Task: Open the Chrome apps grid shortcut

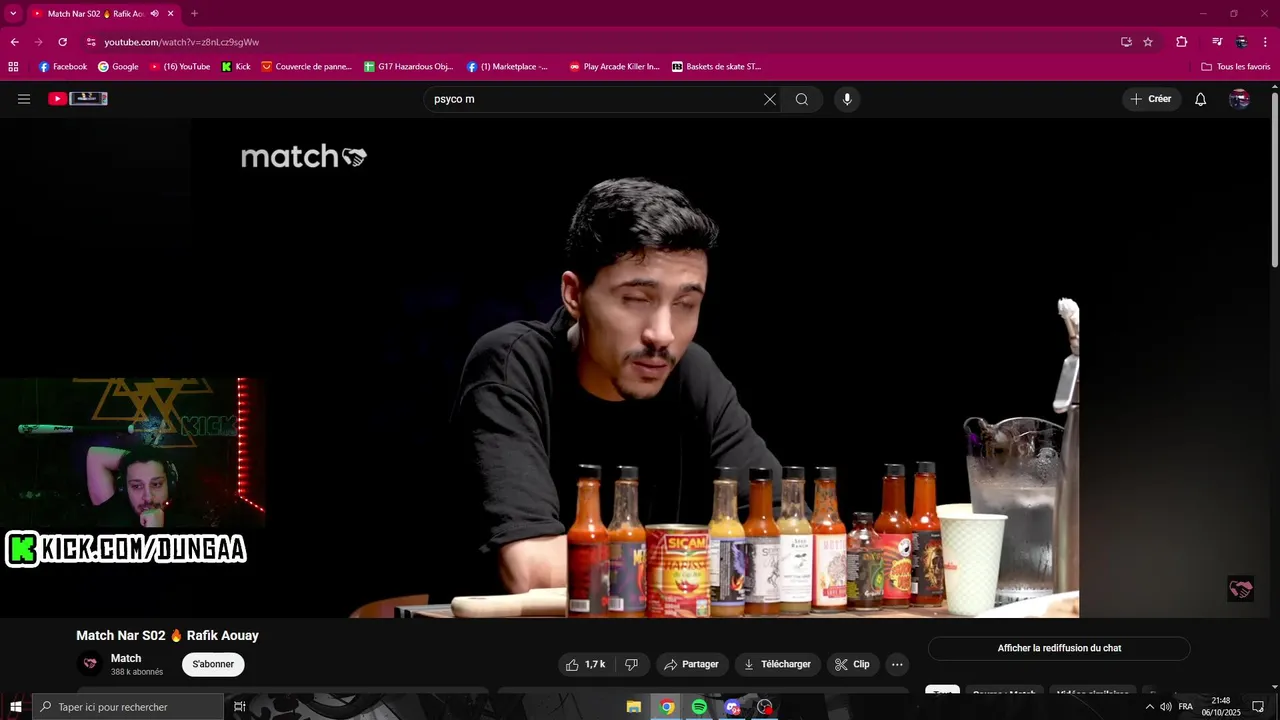Action: (13, 67)
